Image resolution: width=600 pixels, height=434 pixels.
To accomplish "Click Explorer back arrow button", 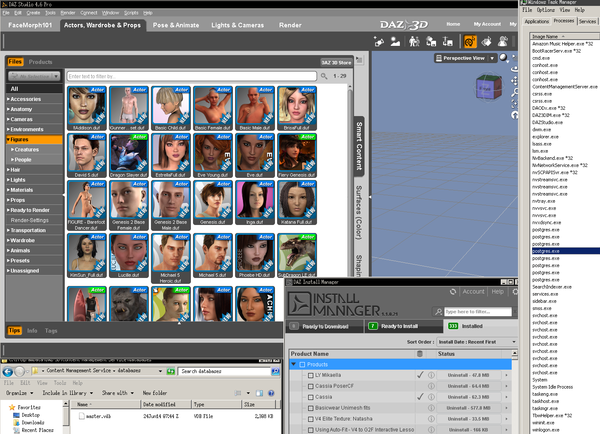I will point(8,371).
